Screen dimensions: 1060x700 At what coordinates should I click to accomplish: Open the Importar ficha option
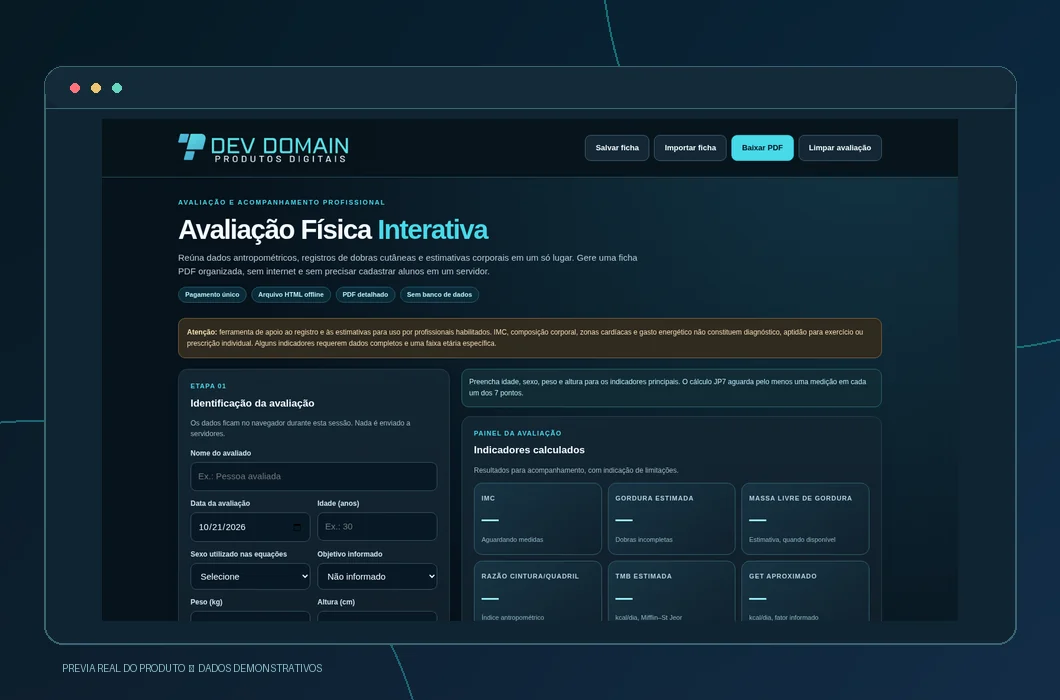click(690, 147)
